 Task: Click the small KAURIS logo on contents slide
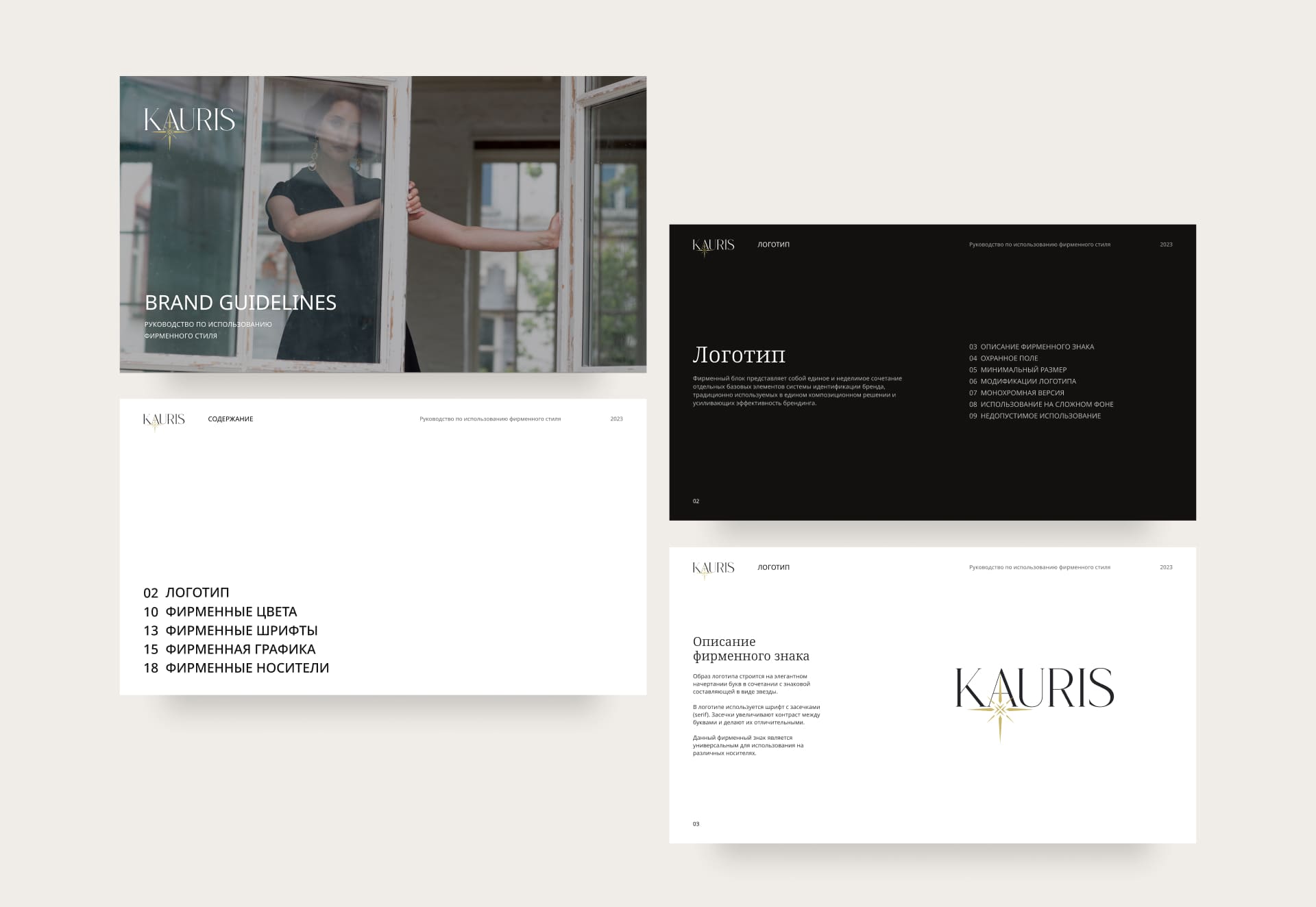tap(164, 420)
